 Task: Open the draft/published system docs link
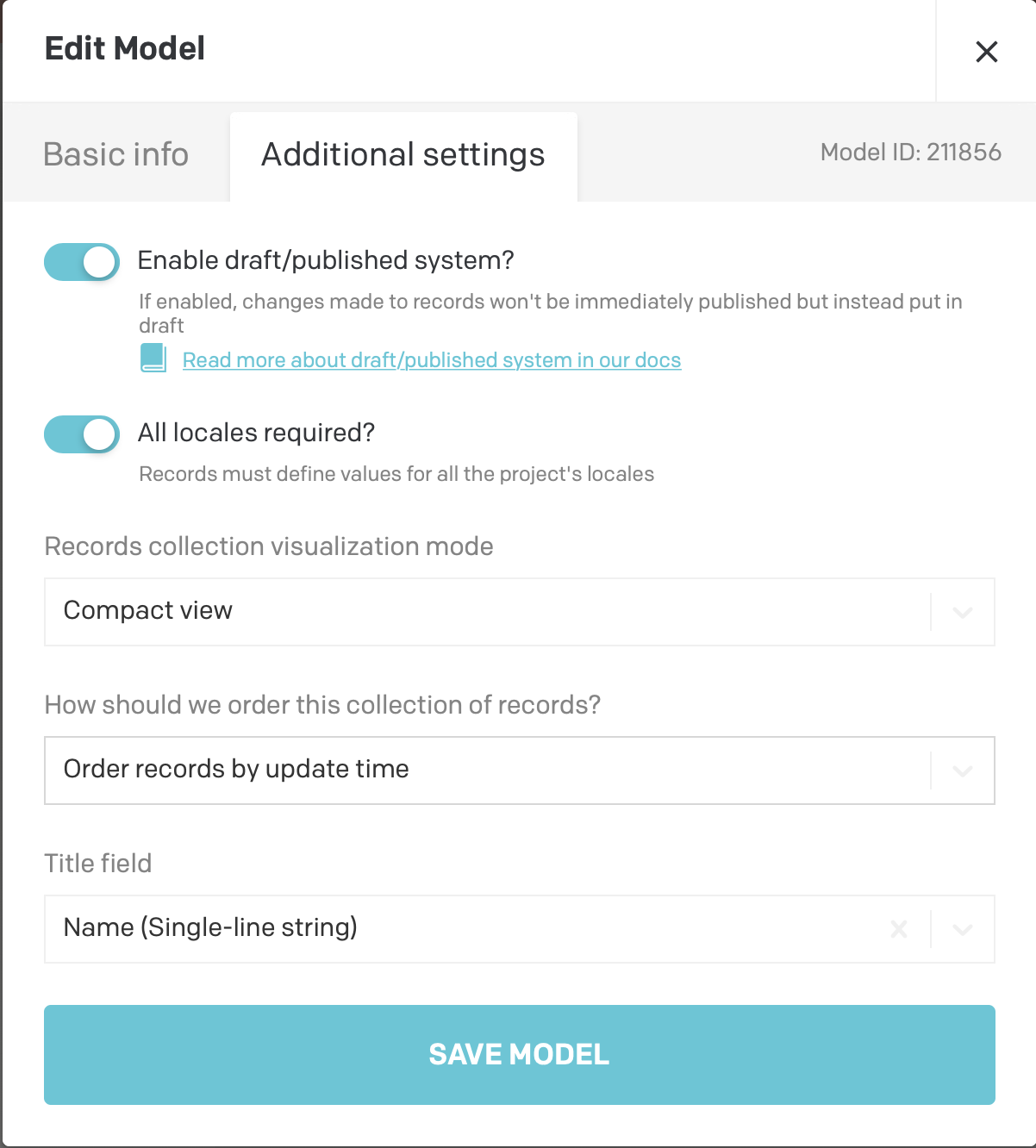431,360
